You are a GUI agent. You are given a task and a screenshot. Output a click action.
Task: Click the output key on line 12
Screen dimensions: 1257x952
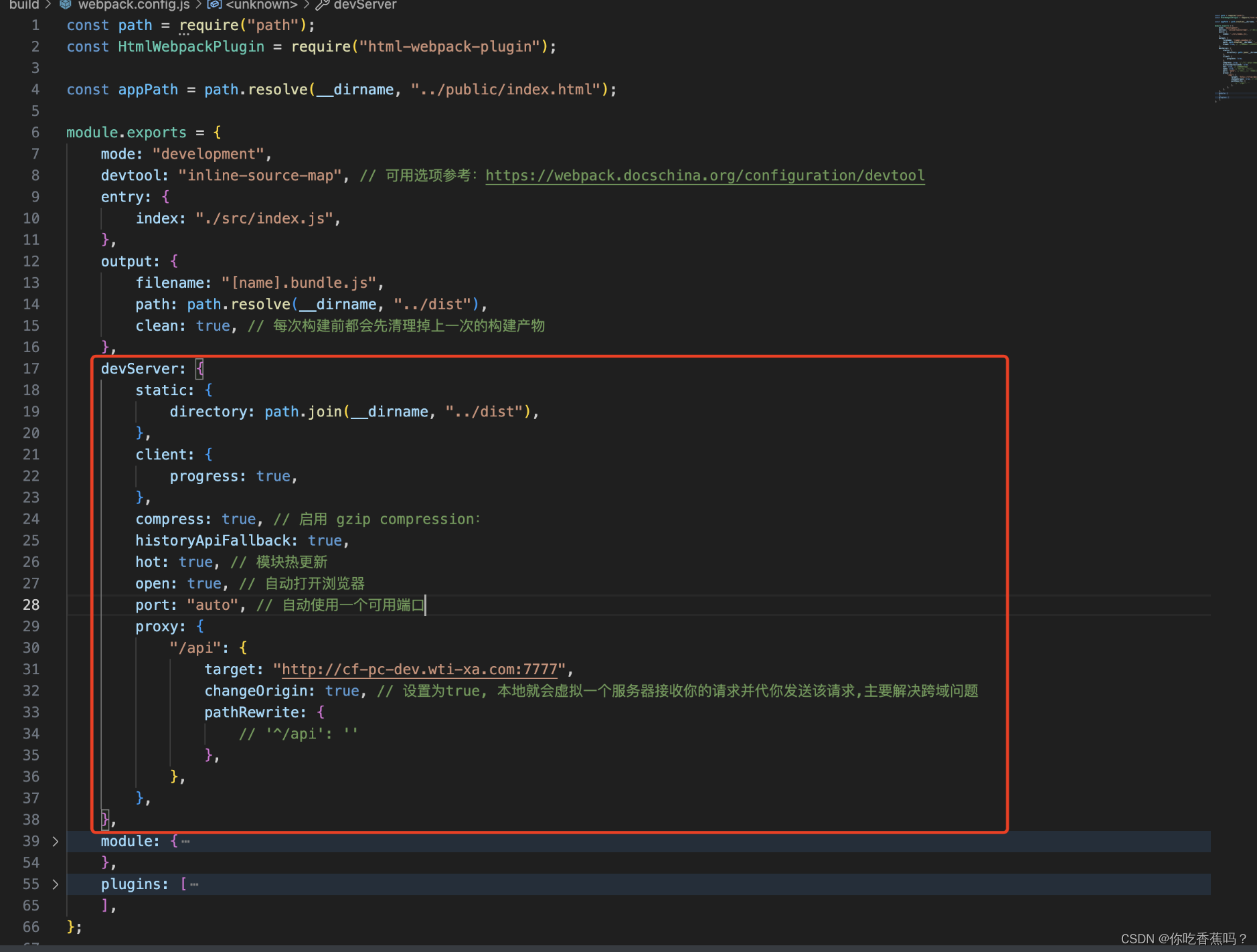127,262
